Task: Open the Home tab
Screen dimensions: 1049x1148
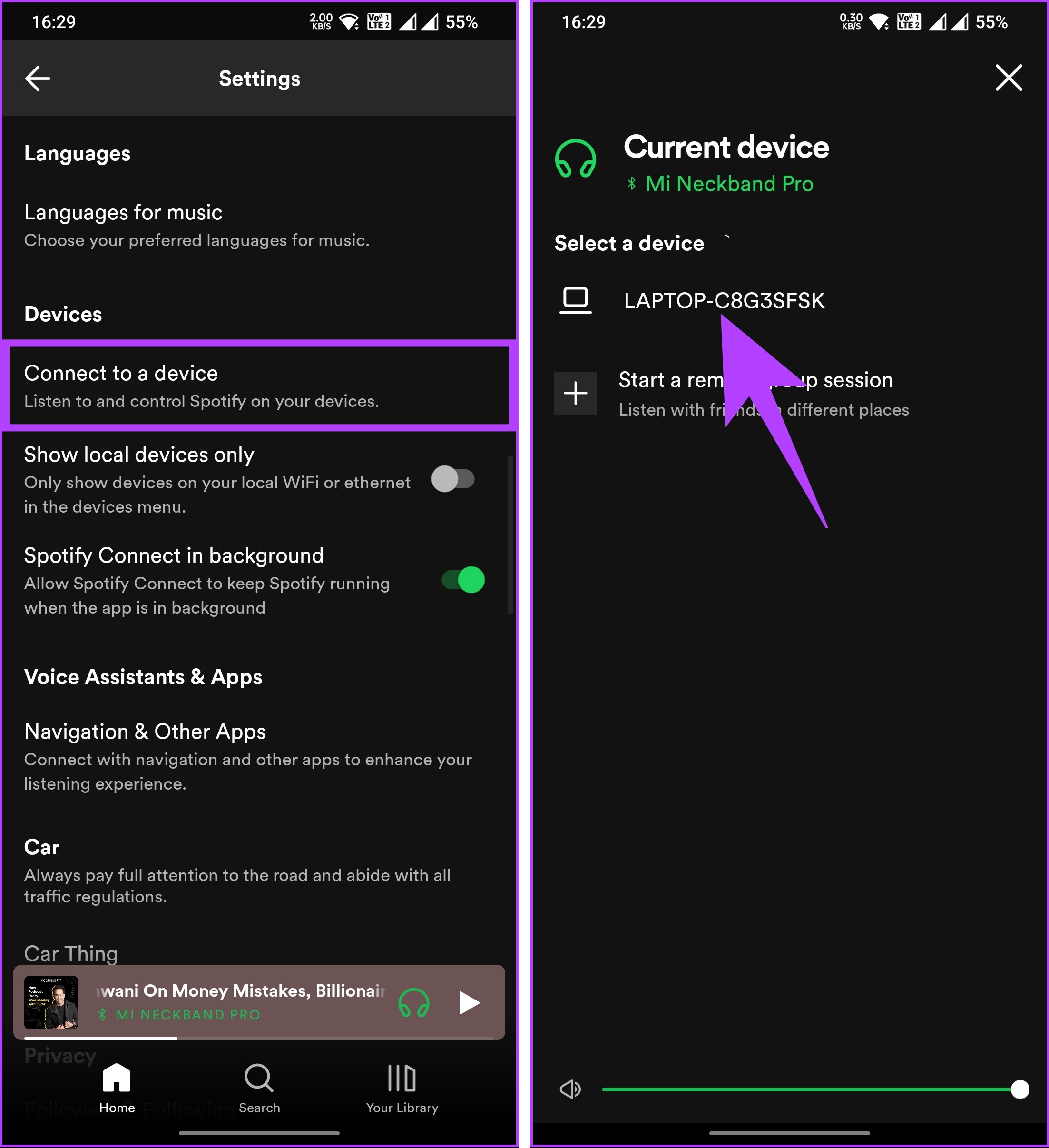Action: pyautogui.click(x=117, y=1088)
